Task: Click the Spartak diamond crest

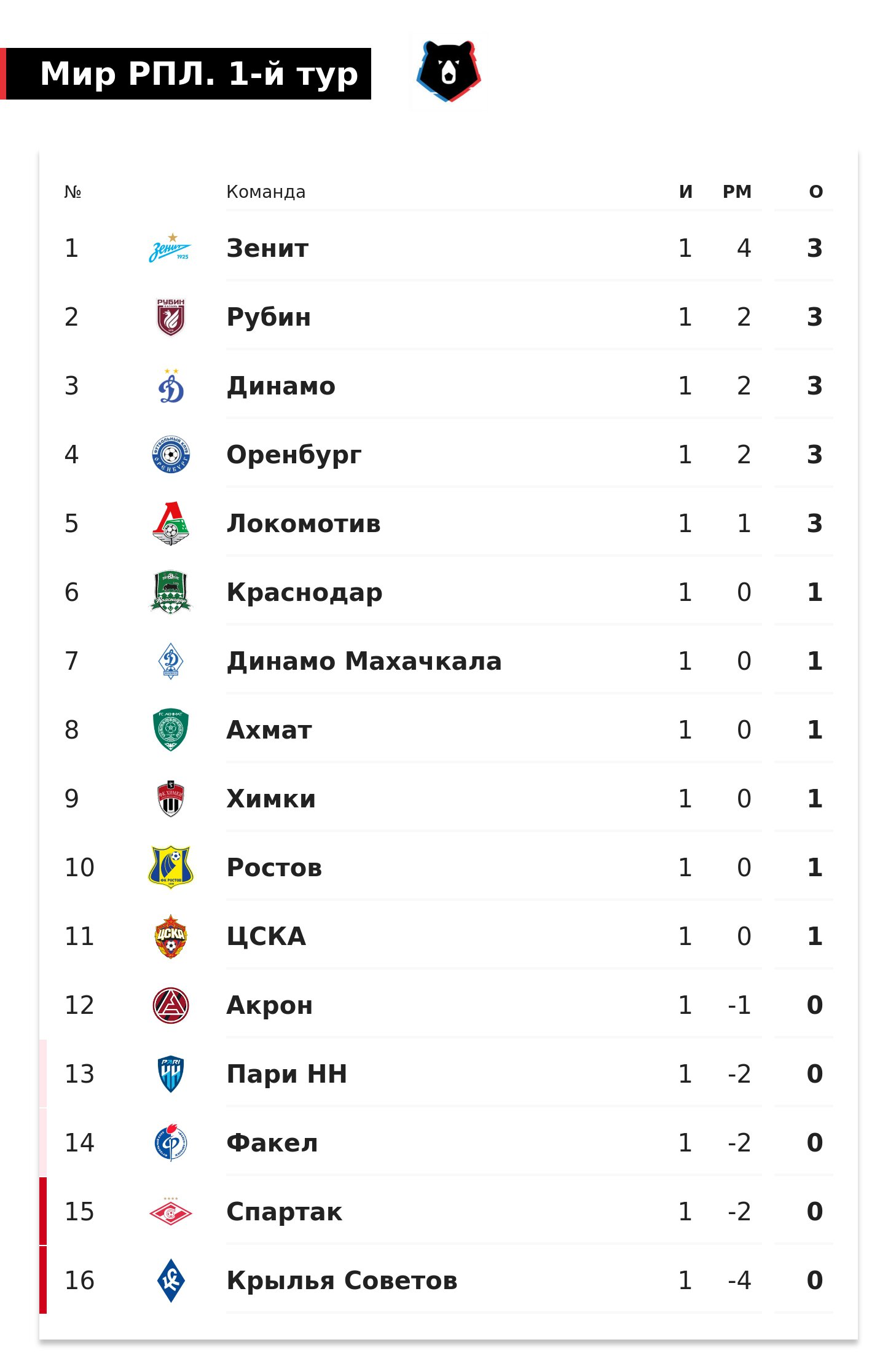Action: coord(171,1211)
